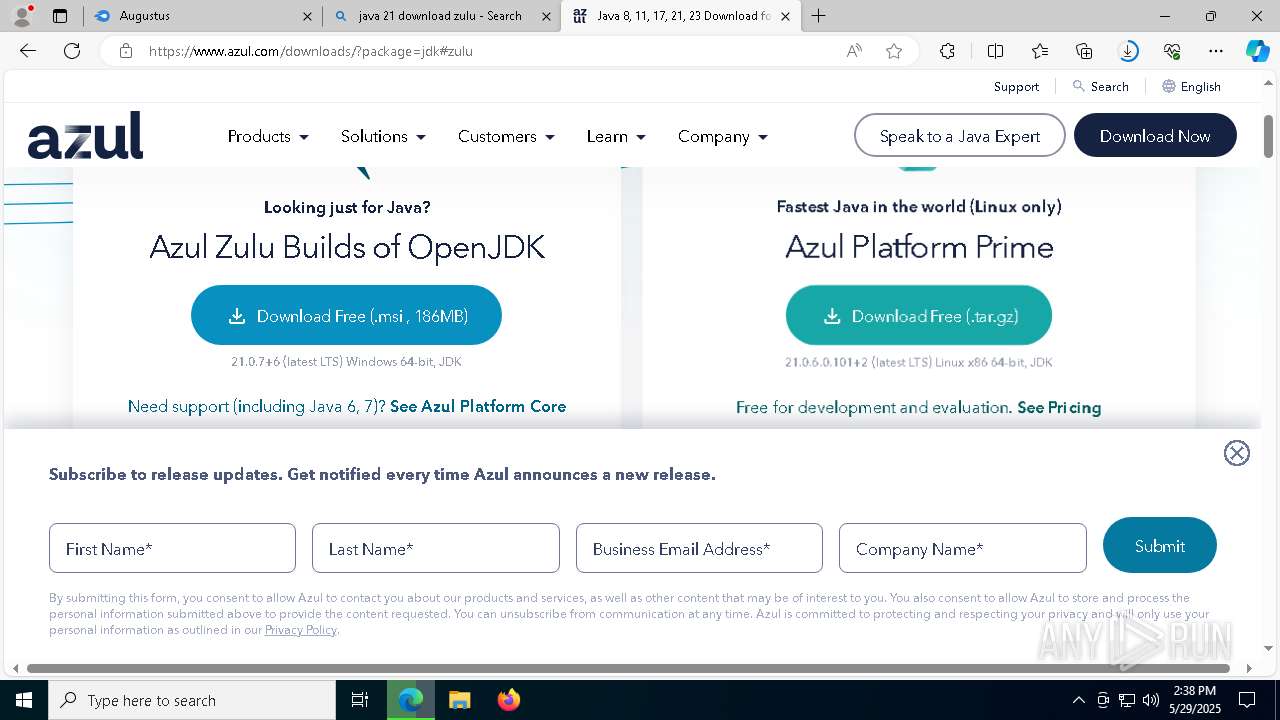Viewport: 1280px width, 720px height.
Task: Activate the Read aloud icon in address bar
Action: pos(854,51)
